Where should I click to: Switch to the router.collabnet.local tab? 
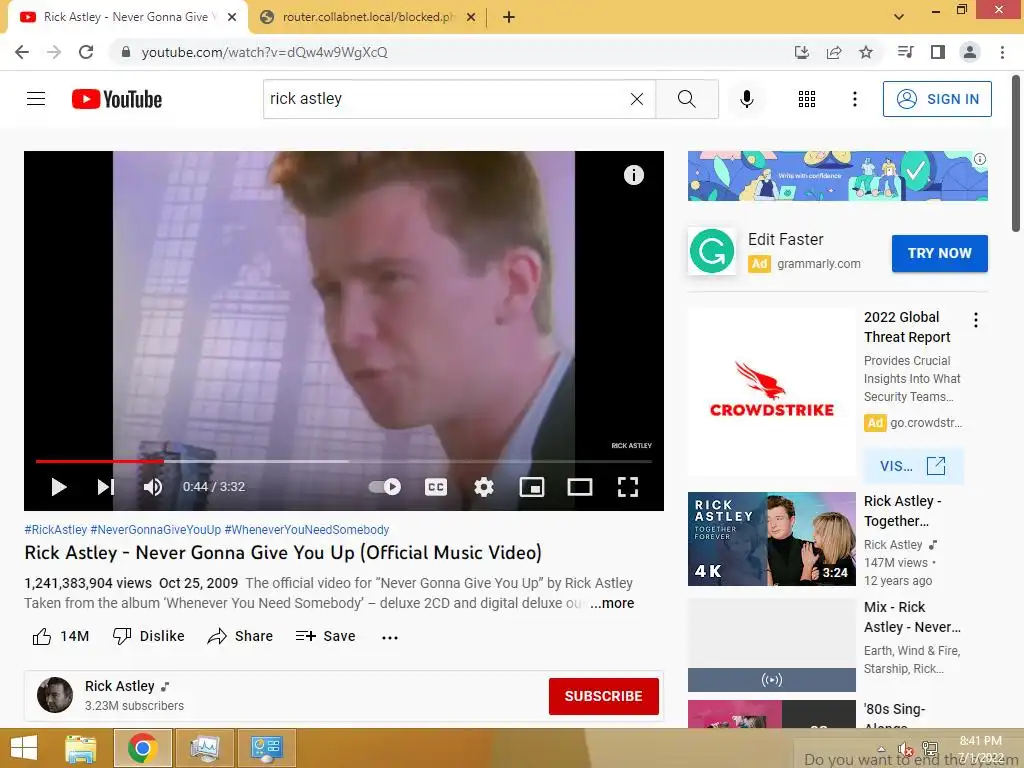coord(368,17)
